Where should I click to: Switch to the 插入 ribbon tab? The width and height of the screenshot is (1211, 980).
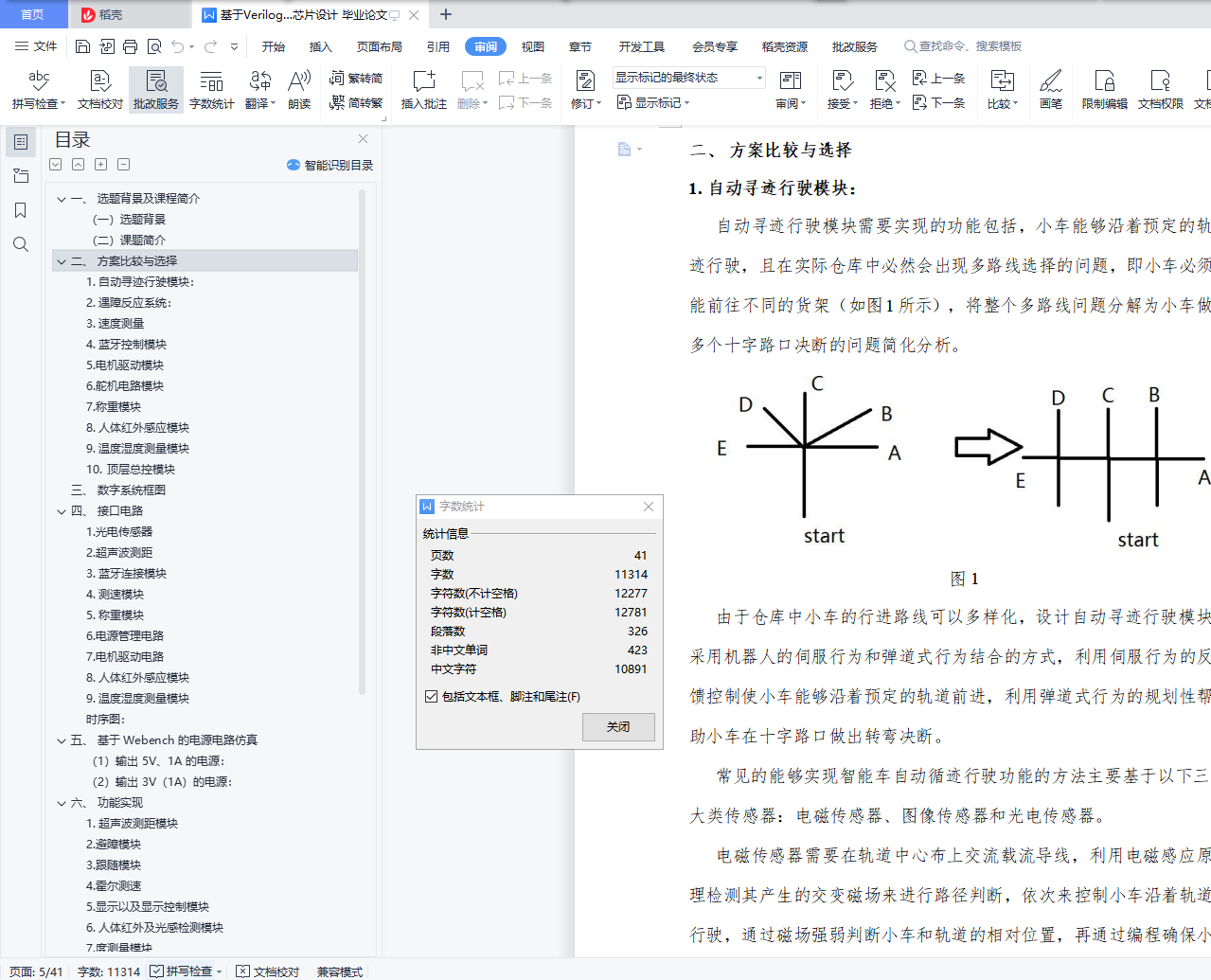pos(321,46)
